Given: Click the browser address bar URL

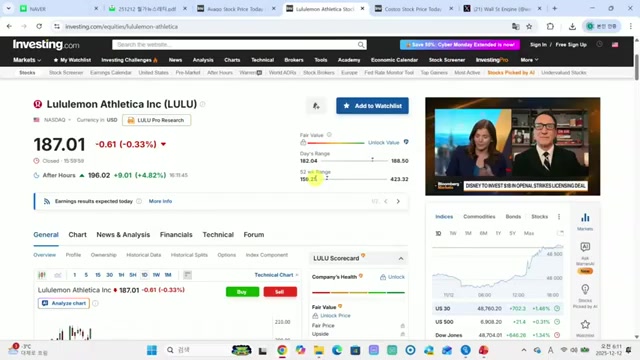Looking at the screenshot, I should pyautogui.click(x=121, y=27).
